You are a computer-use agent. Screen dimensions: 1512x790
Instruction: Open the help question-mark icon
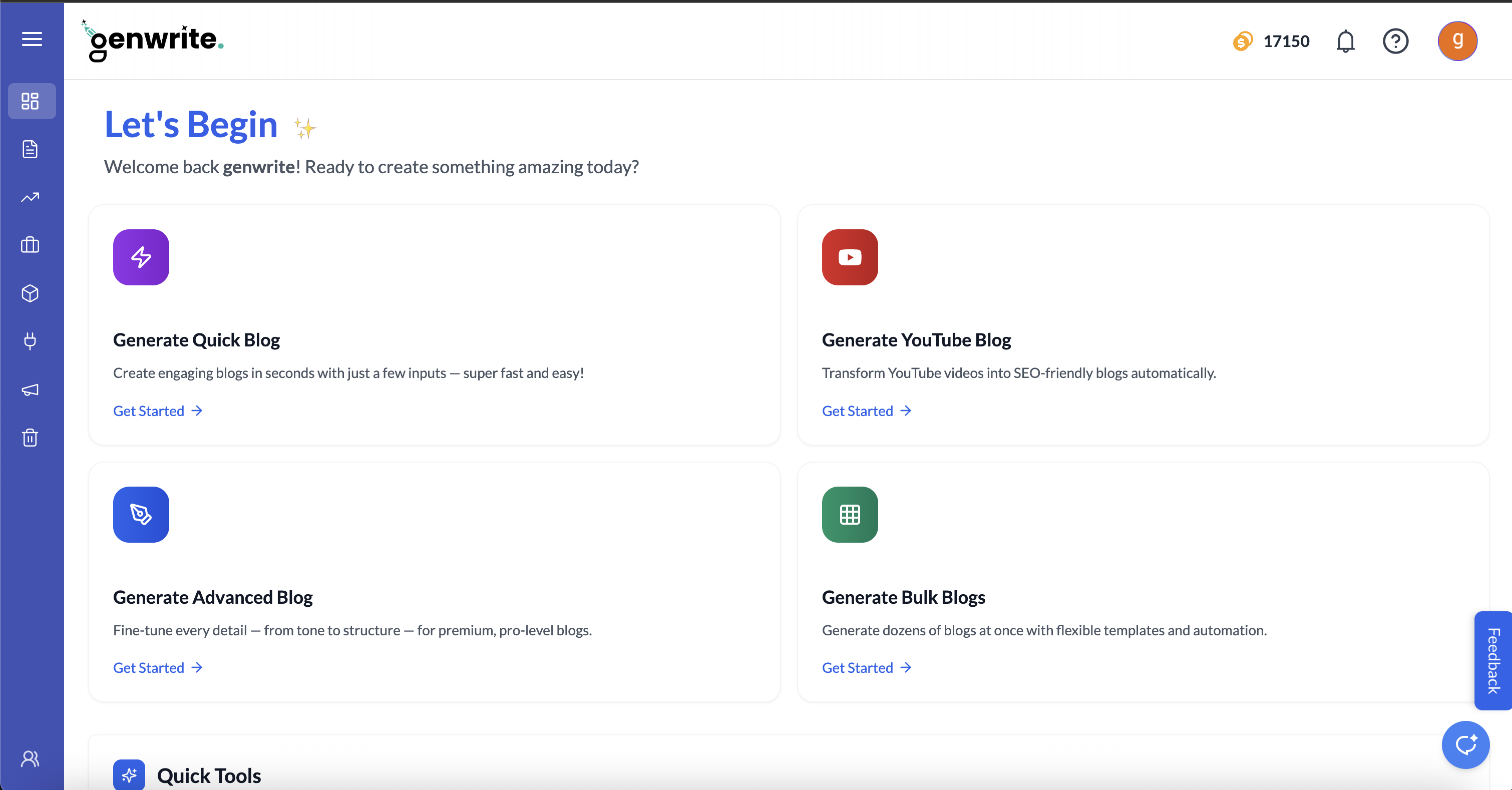coord(1396,41)
